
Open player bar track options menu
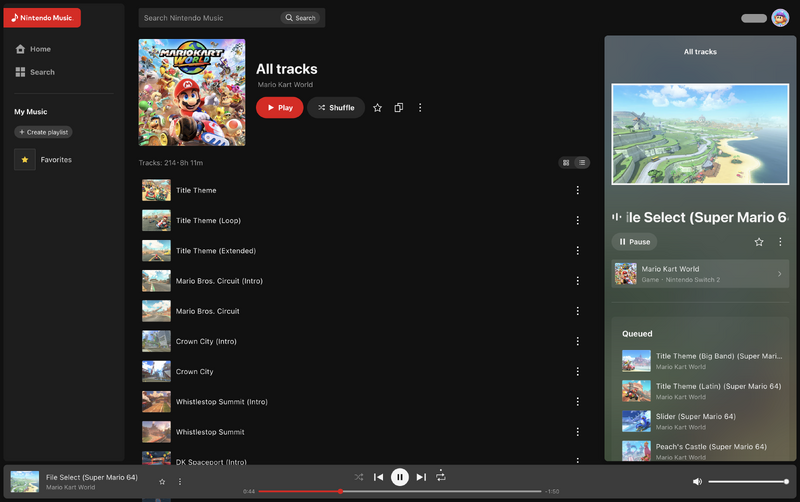point(180,482)
